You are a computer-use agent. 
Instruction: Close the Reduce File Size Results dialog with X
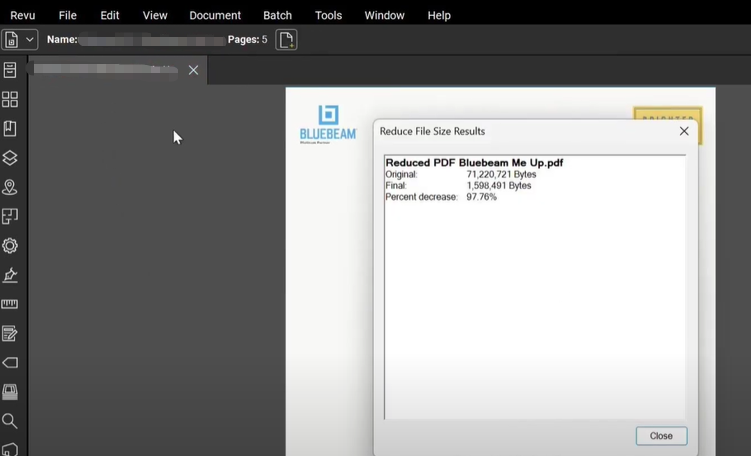click(684, 131)
